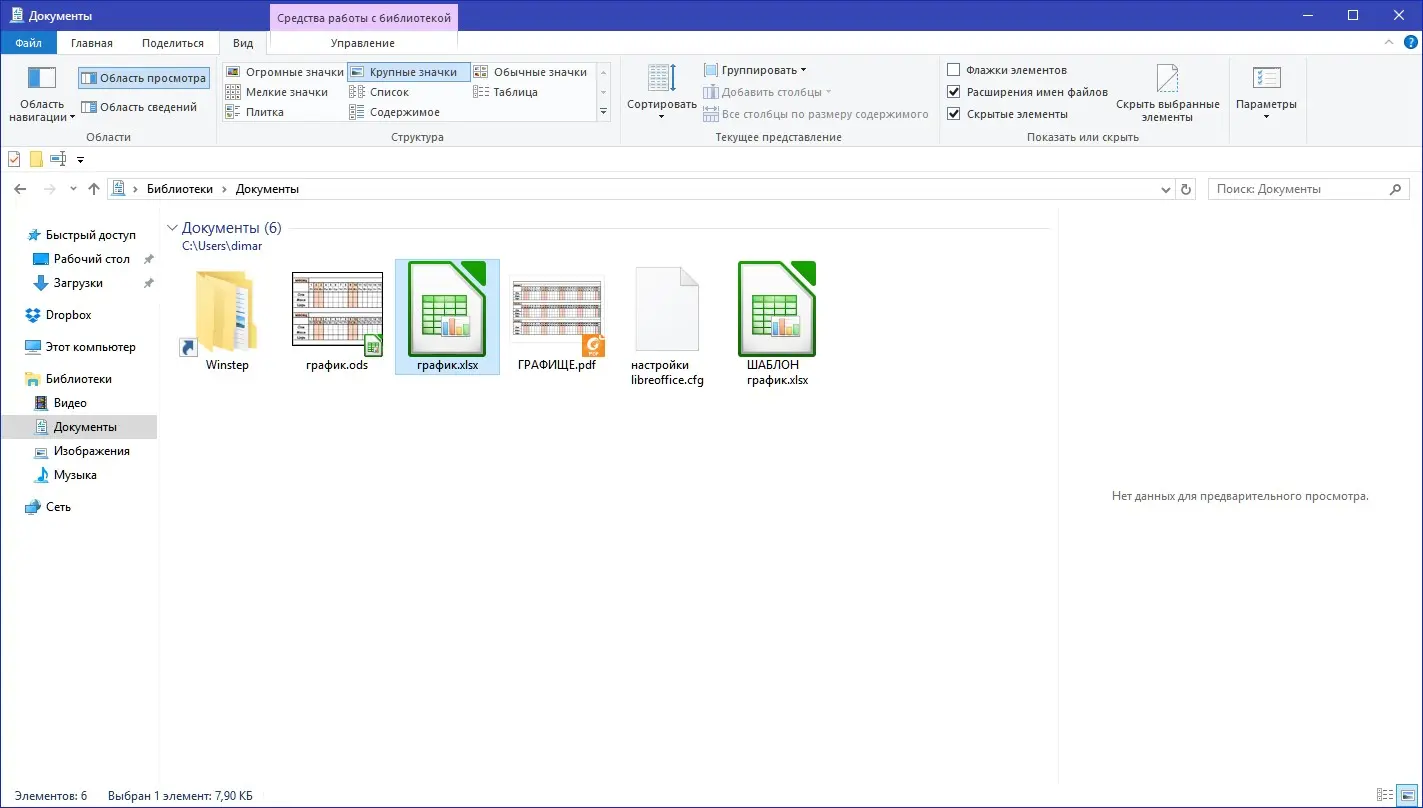Open the Файл tab
Screen dimensions: 1423x808
tap(29, 43)
